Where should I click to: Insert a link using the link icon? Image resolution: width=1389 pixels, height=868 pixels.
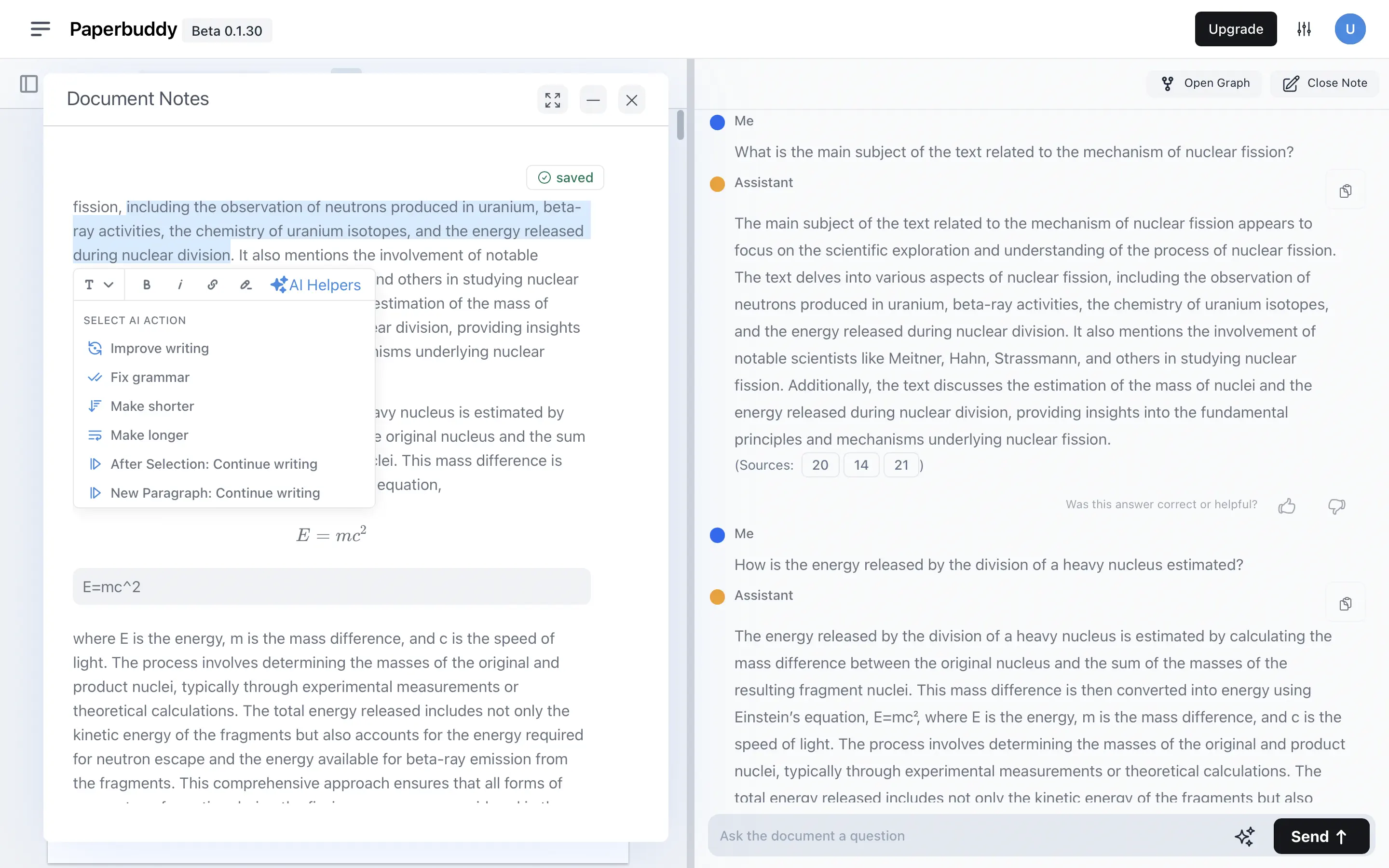pos(213,285)
